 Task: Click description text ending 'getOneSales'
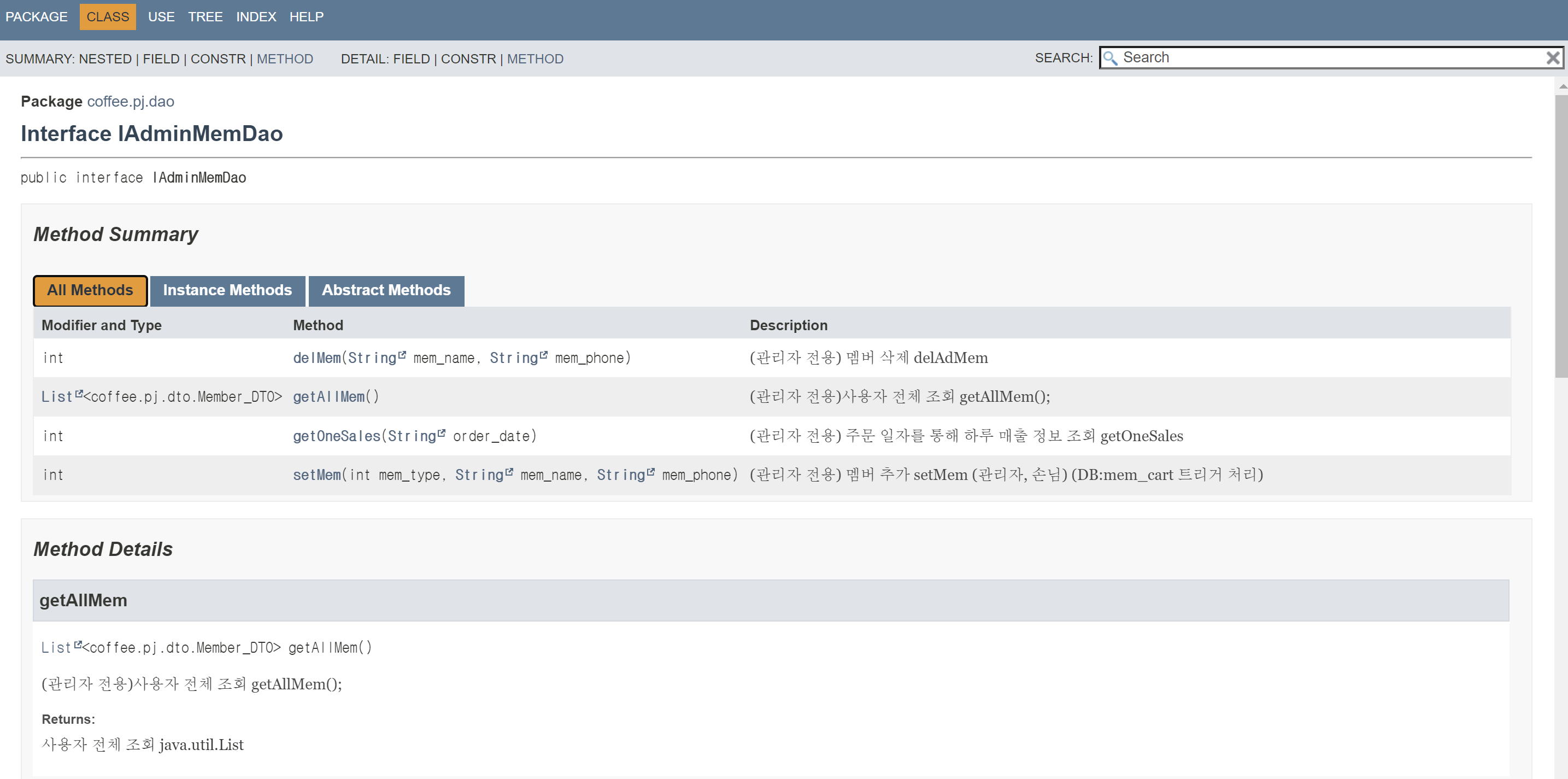coord(966,436)
